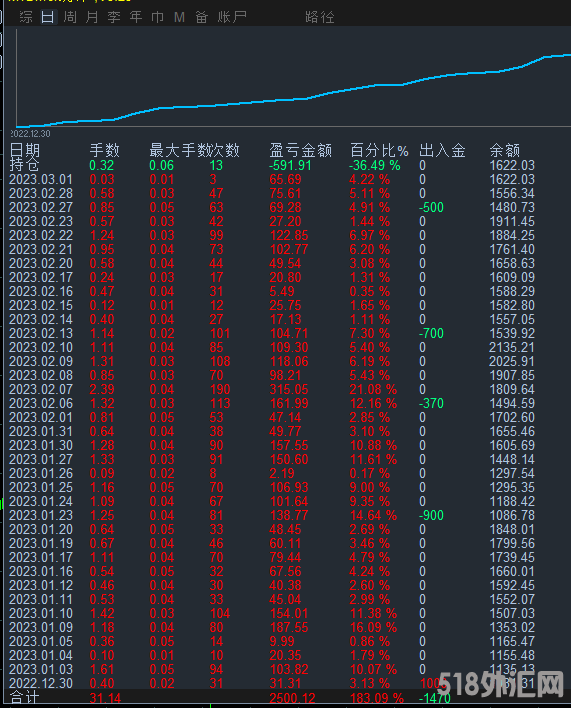Click profit 79.44 on 2023.01.17
The image size is (571, 708).
[x=285, y=557]
